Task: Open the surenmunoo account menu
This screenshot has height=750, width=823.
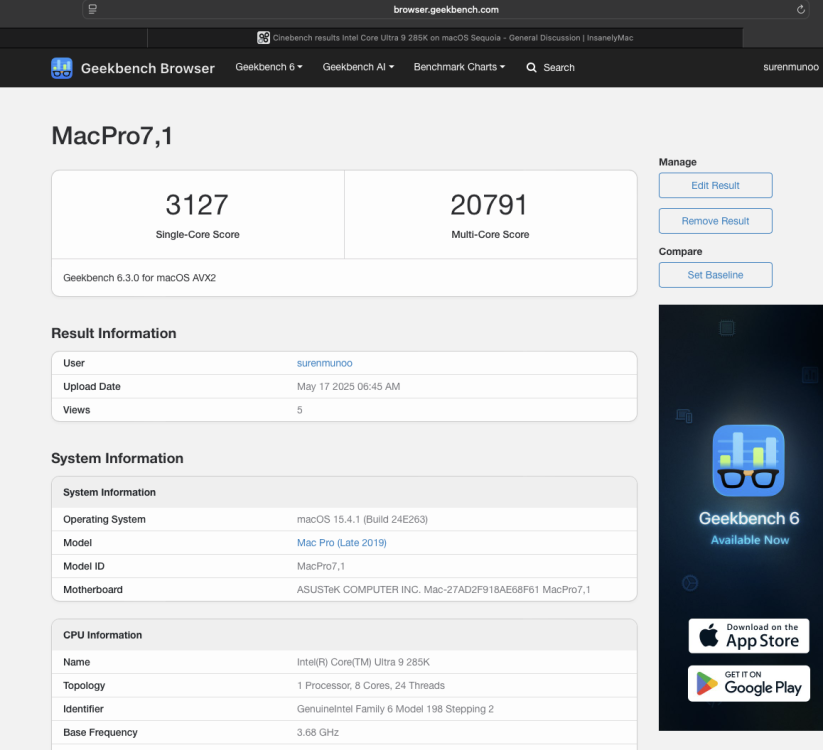Action: tap(790, 67)
